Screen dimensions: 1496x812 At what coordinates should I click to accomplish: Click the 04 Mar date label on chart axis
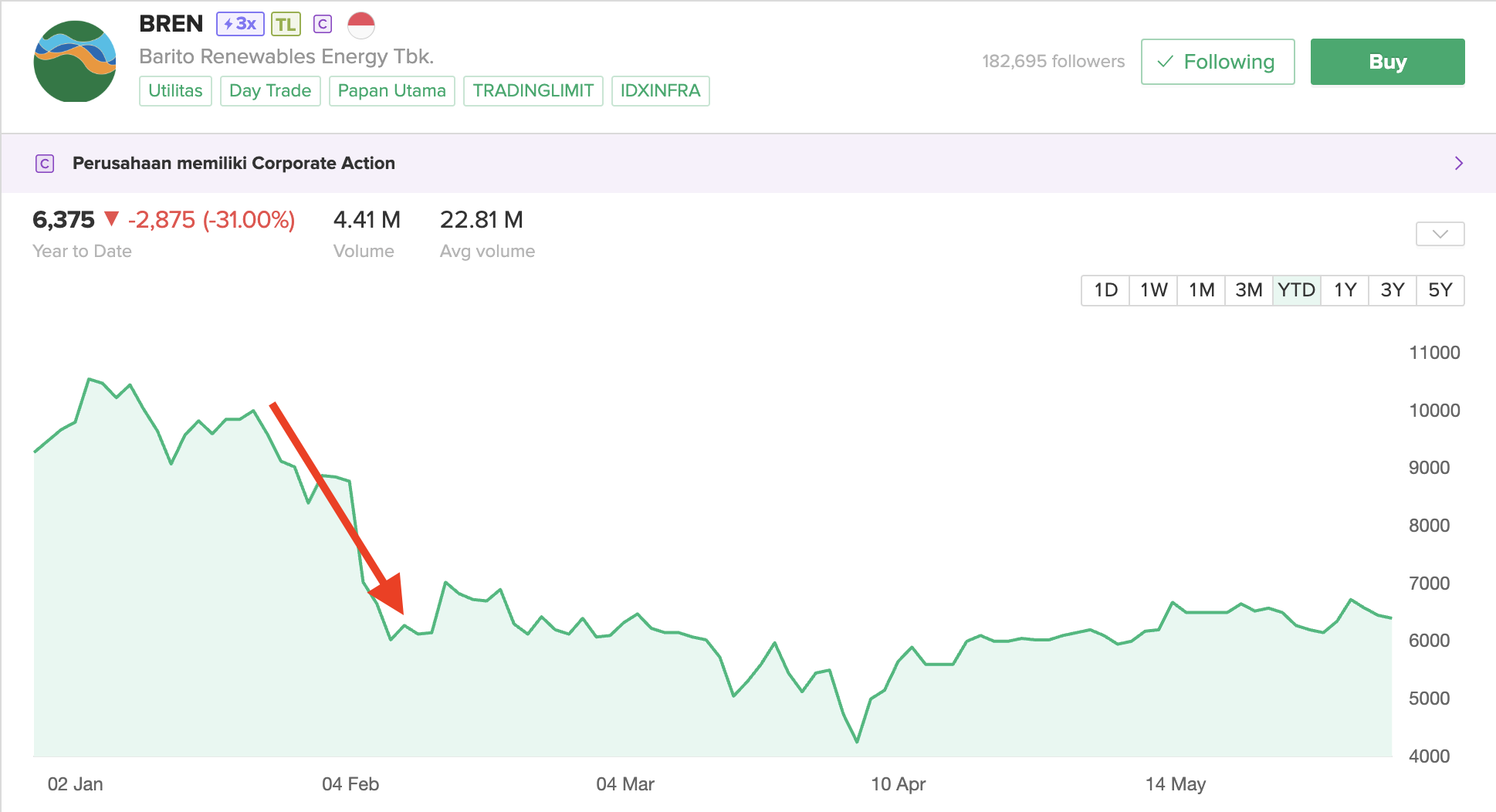tap(625, 784)
